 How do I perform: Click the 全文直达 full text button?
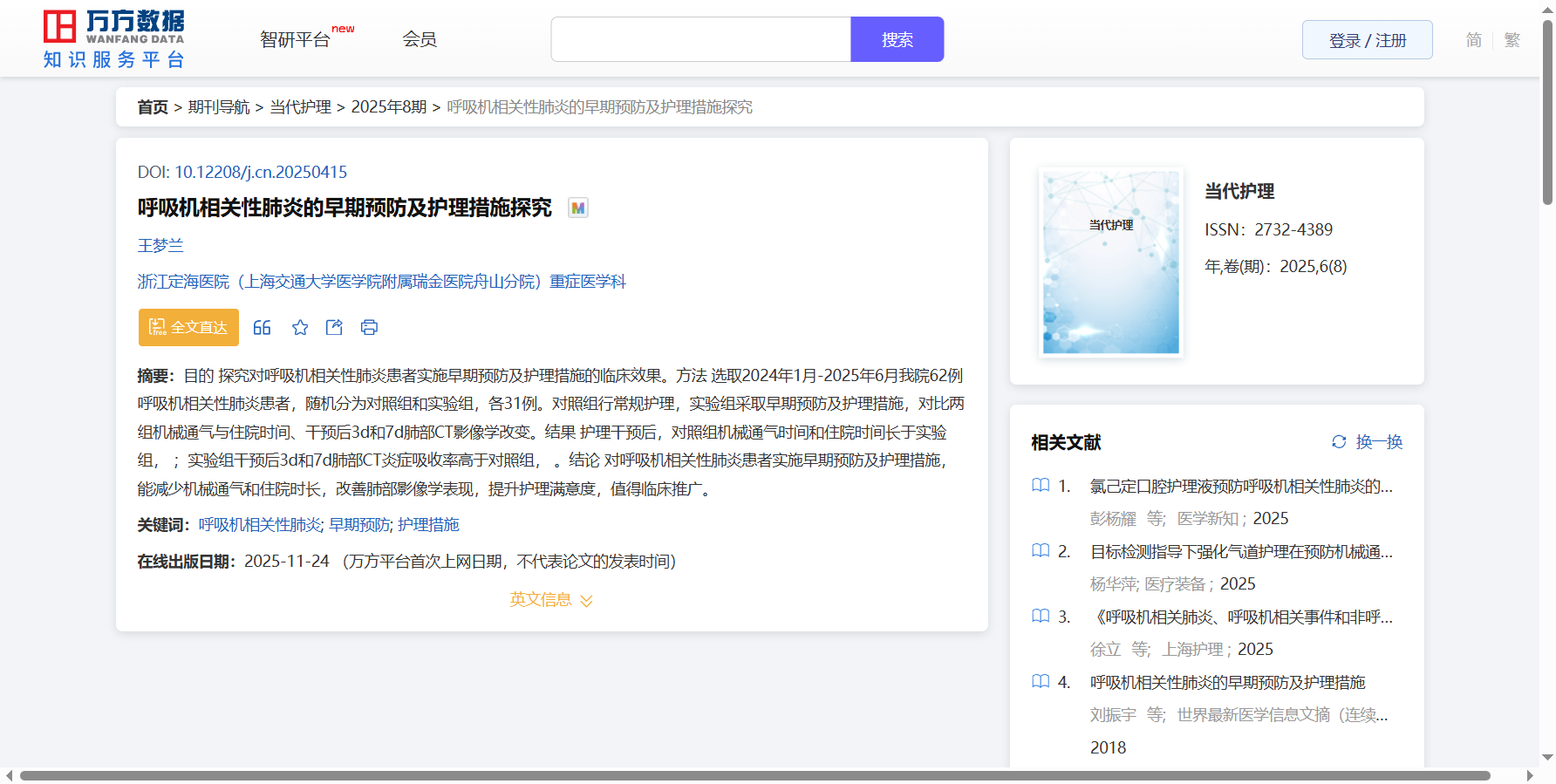[x=188, y=328]
